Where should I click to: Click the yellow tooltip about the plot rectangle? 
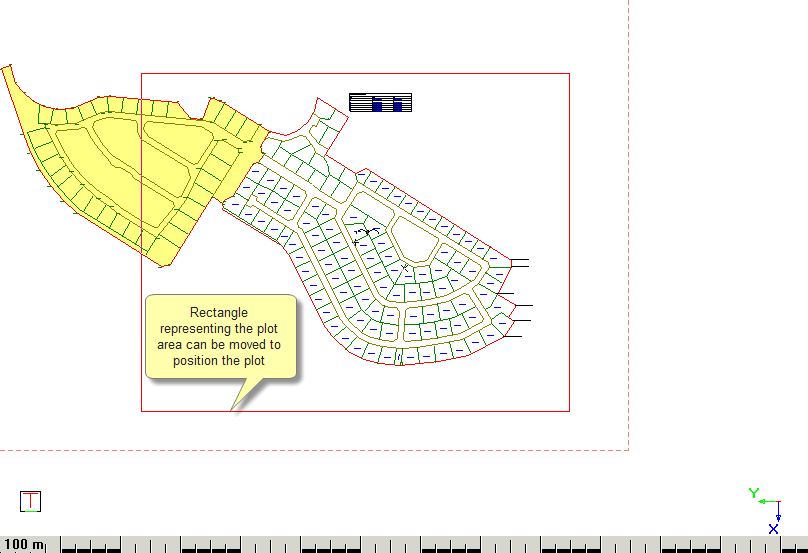221,336
